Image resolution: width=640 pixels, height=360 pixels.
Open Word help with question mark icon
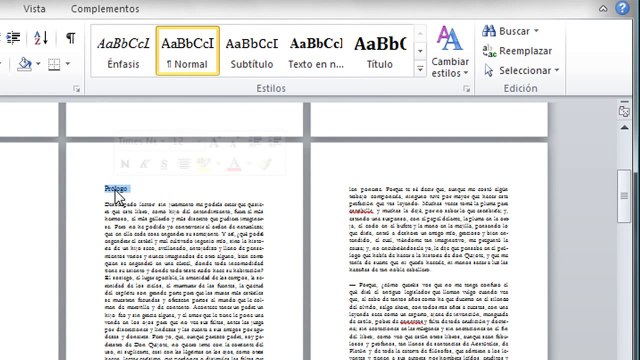(x=622, y=8)
